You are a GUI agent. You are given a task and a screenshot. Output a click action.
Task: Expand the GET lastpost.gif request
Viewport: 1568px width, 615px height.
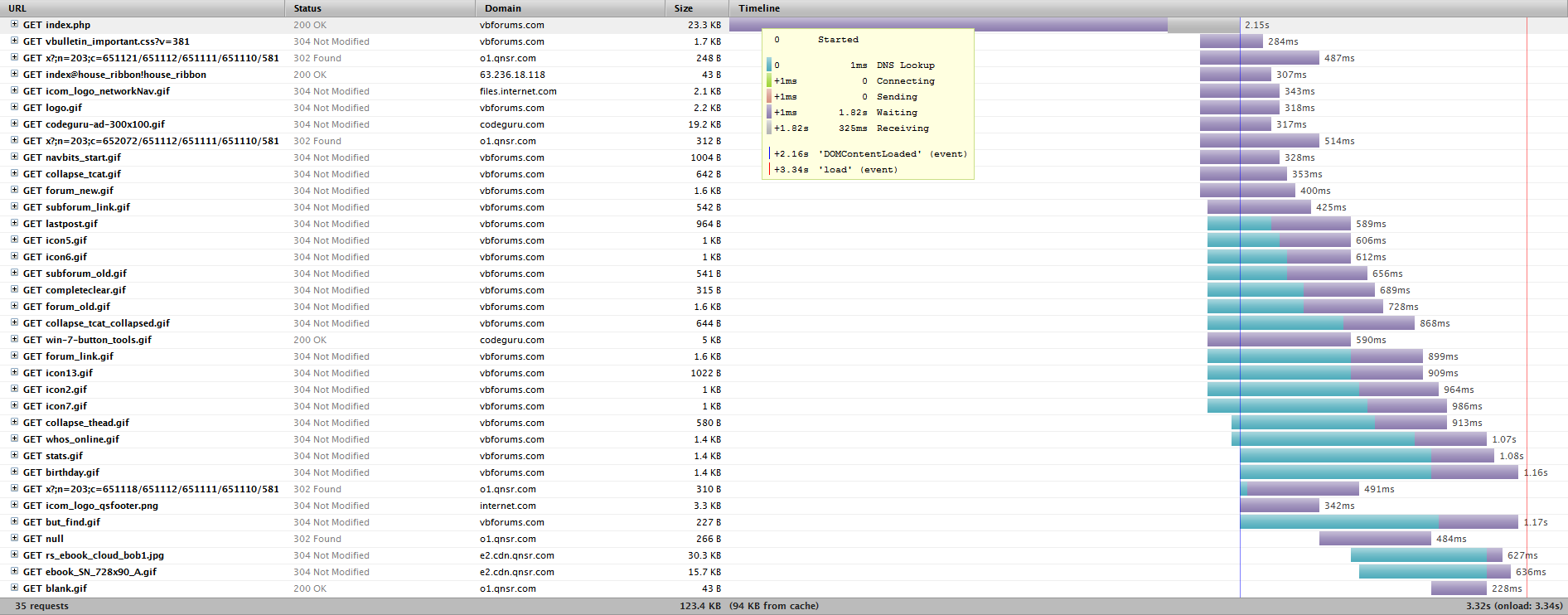point(14,223)
